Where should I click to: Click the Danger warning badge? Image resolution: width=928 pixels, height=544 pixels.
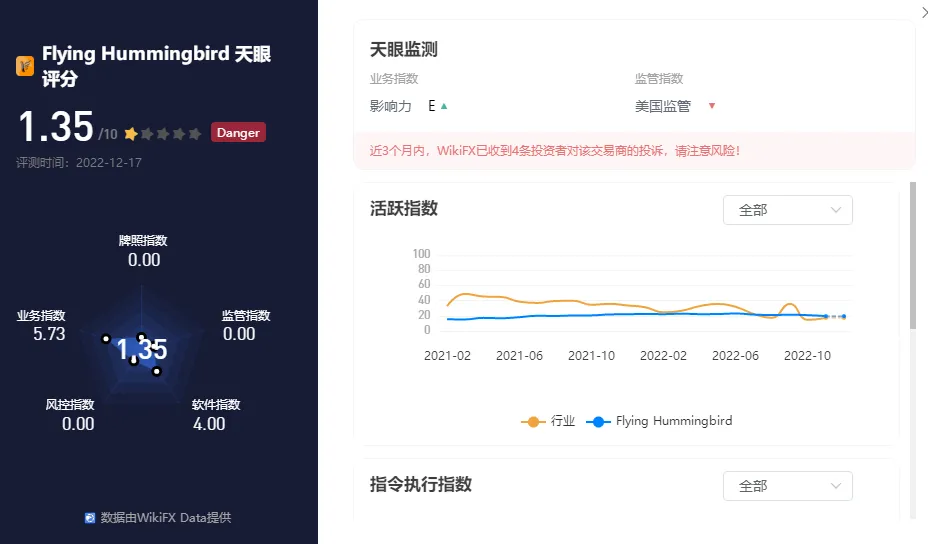tap(238, 132)
